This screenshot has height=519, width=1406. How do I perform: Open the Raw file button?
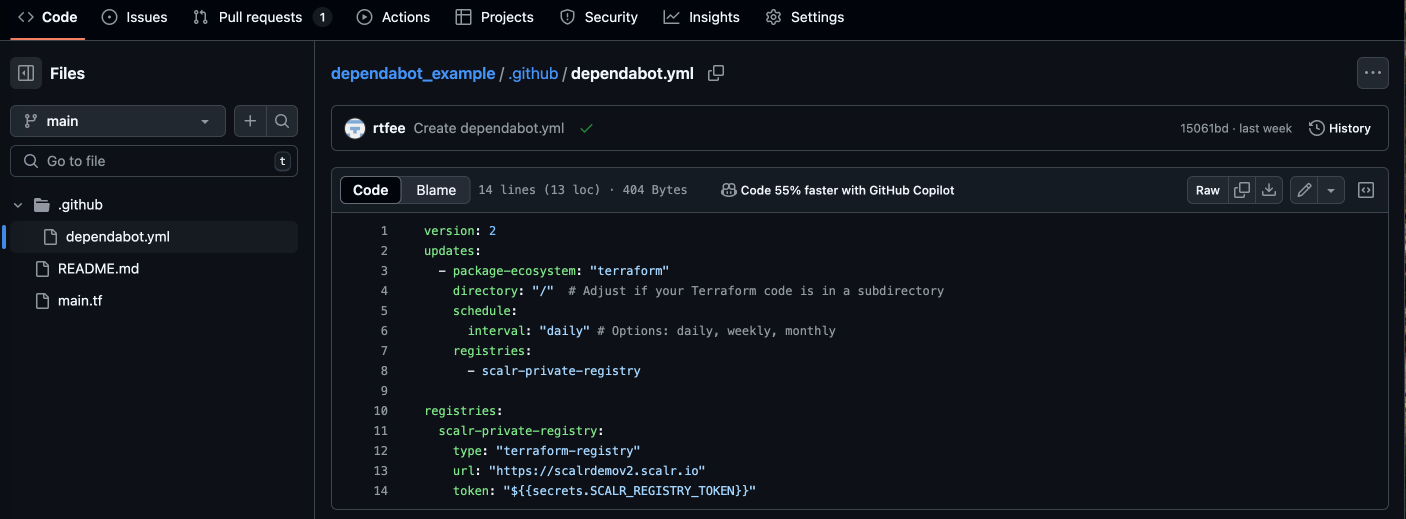[x=1208, y=190]
